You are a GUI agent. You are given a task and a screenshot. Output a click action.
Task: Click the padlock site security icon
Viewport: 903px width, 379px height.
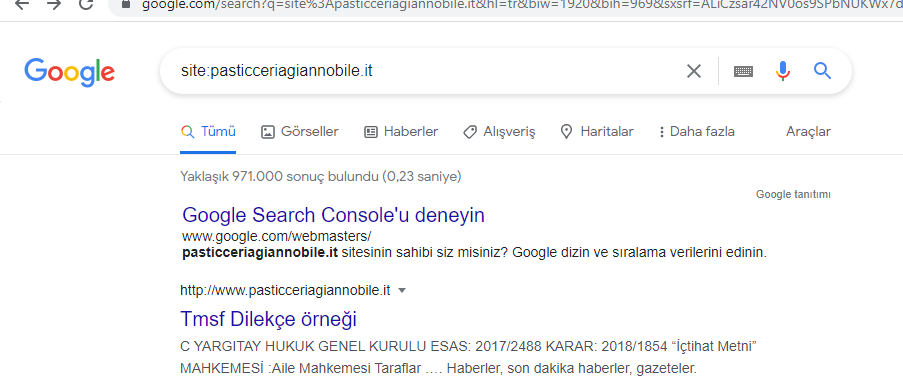[127, 3]
